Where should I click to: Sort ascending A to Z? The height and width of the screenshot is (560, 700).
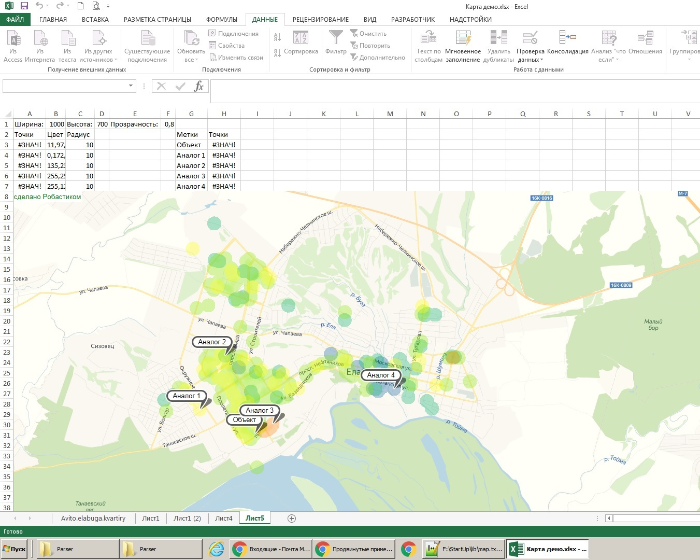tap(277, 37)
